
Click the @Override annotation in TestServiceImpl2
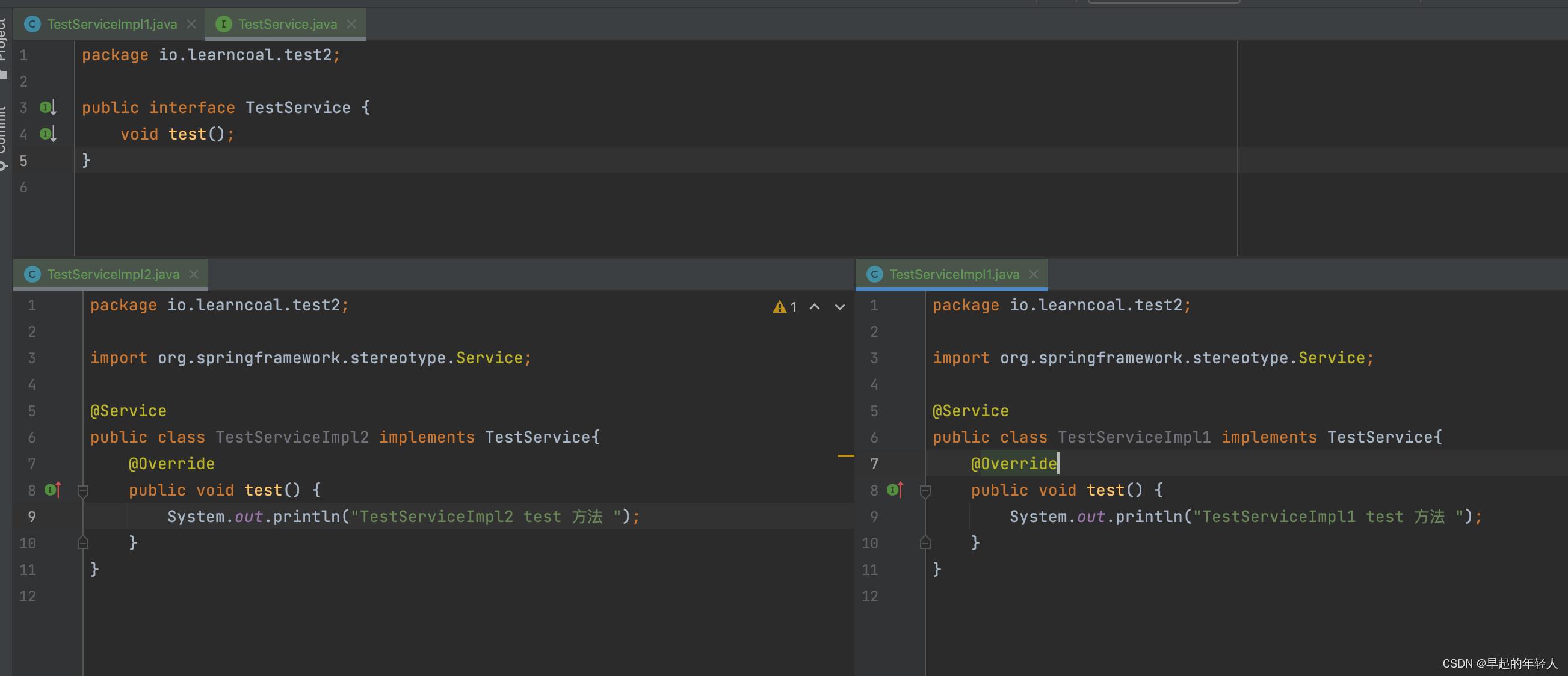(x=171, y=464)
